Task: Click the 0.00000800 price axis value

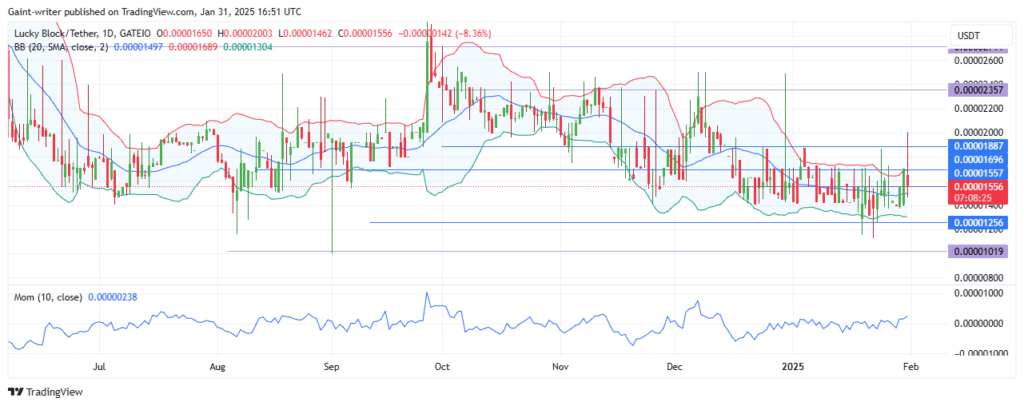Action: point(978,277)
